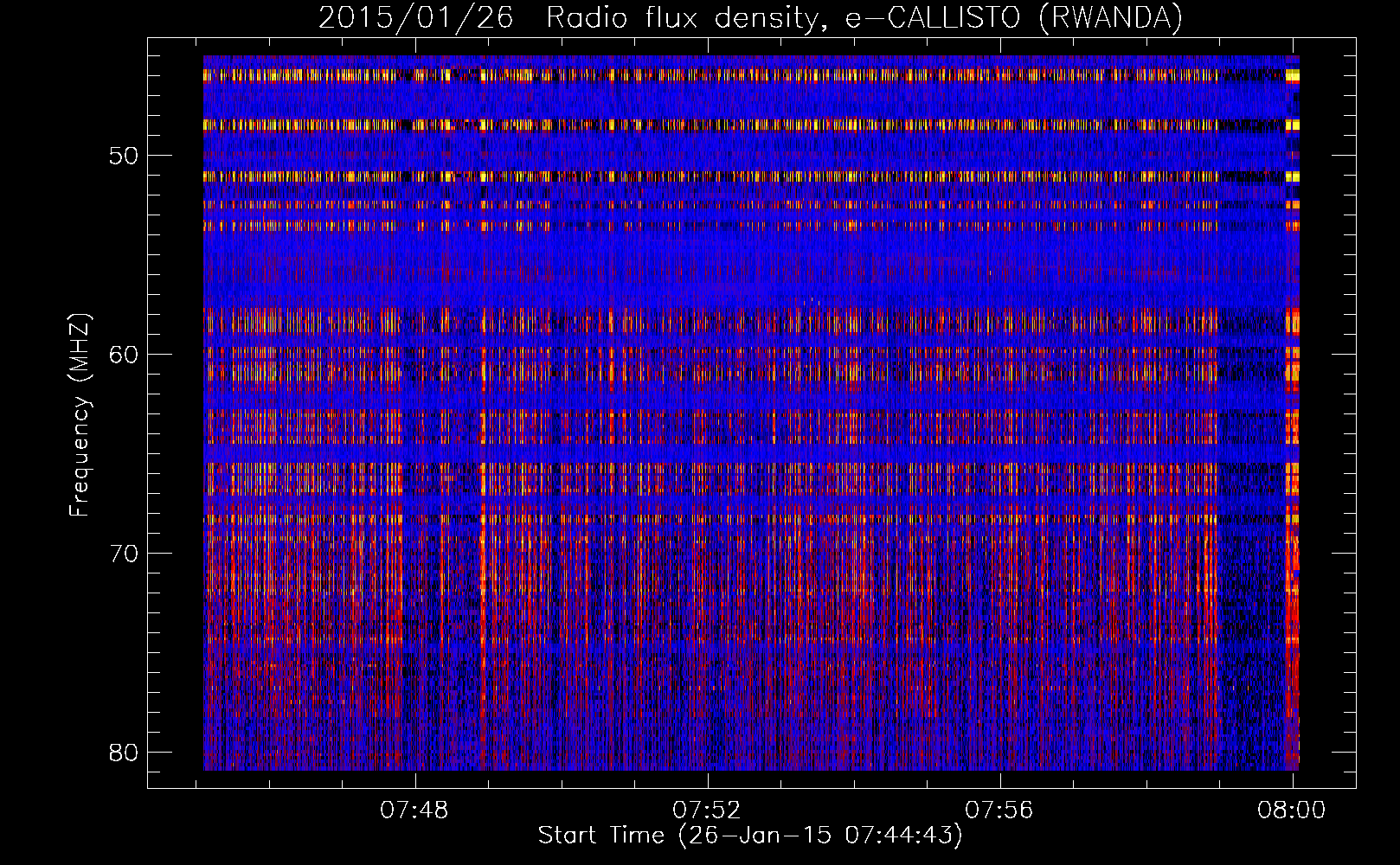Select the Frequency (MHZ) axis label
The image size is (1400, 865).
pos(79,414)
